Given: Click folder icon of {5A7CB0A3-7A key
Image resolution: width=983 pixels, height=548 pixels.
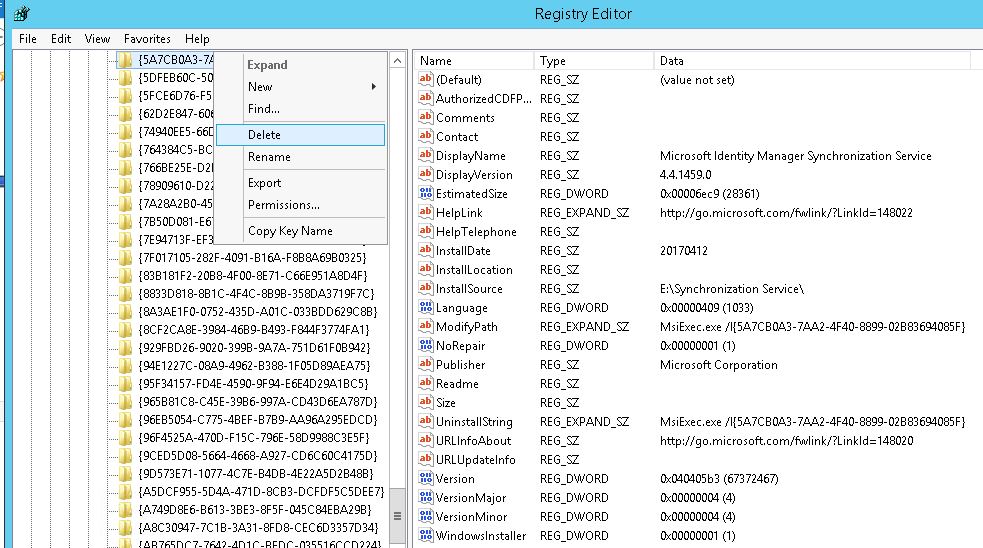Looking at the screenshot, I should tap(125, 60).
